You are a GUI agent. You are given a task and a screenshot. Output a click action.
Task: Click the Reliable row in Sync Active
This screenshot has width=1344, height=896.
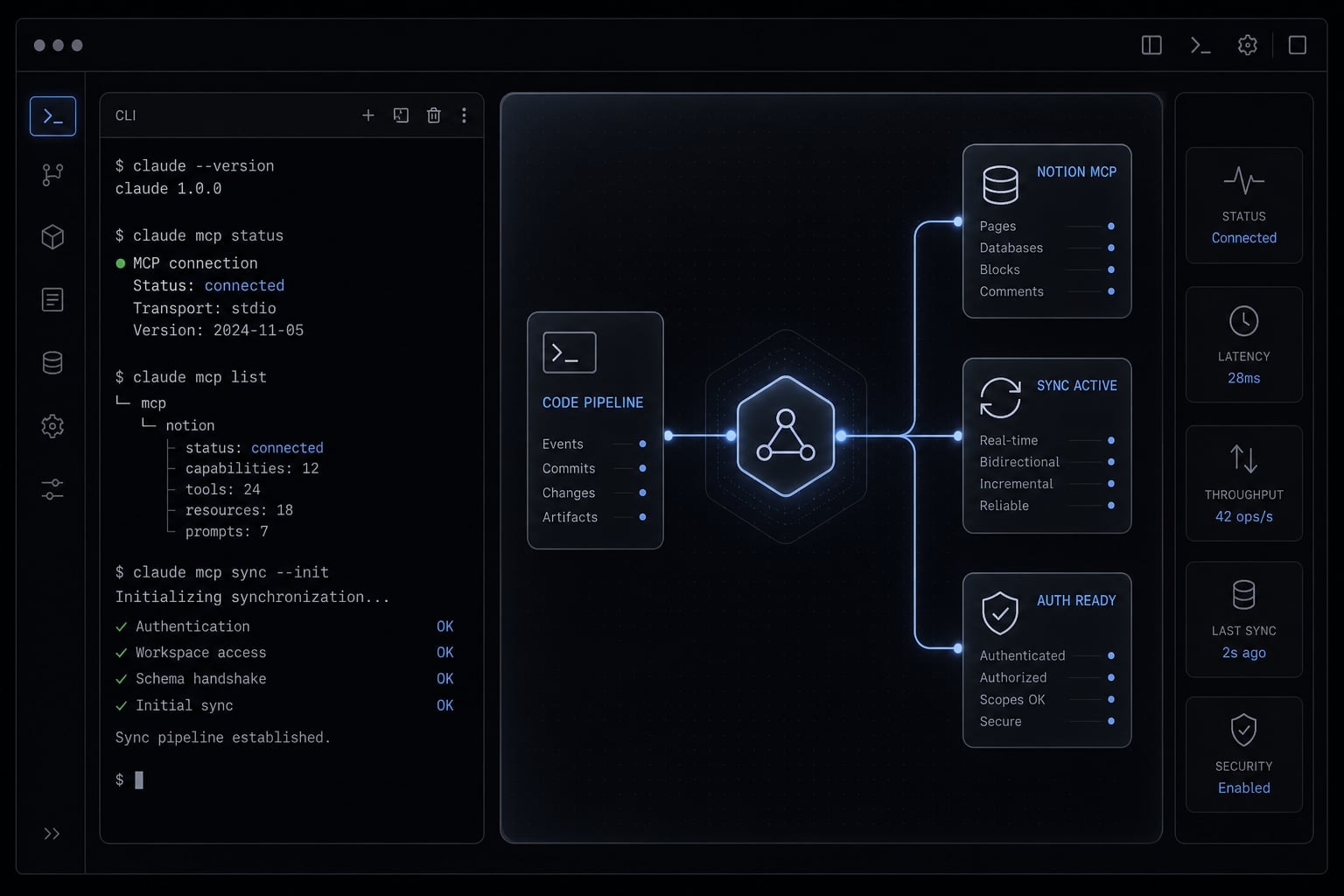tap(1046, 506)
